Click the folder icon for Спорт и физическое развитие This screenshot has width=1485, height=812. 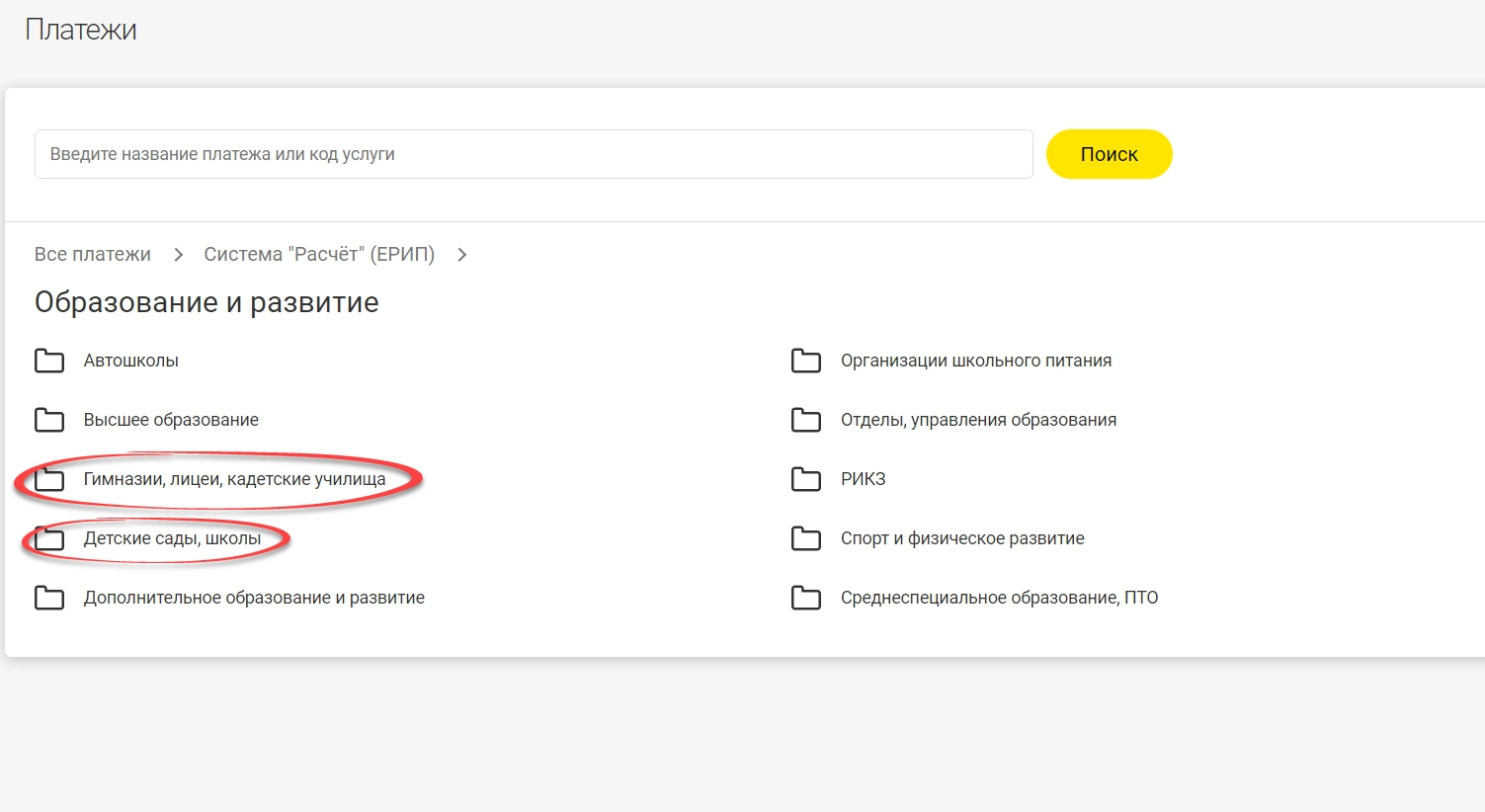[806, 538]
